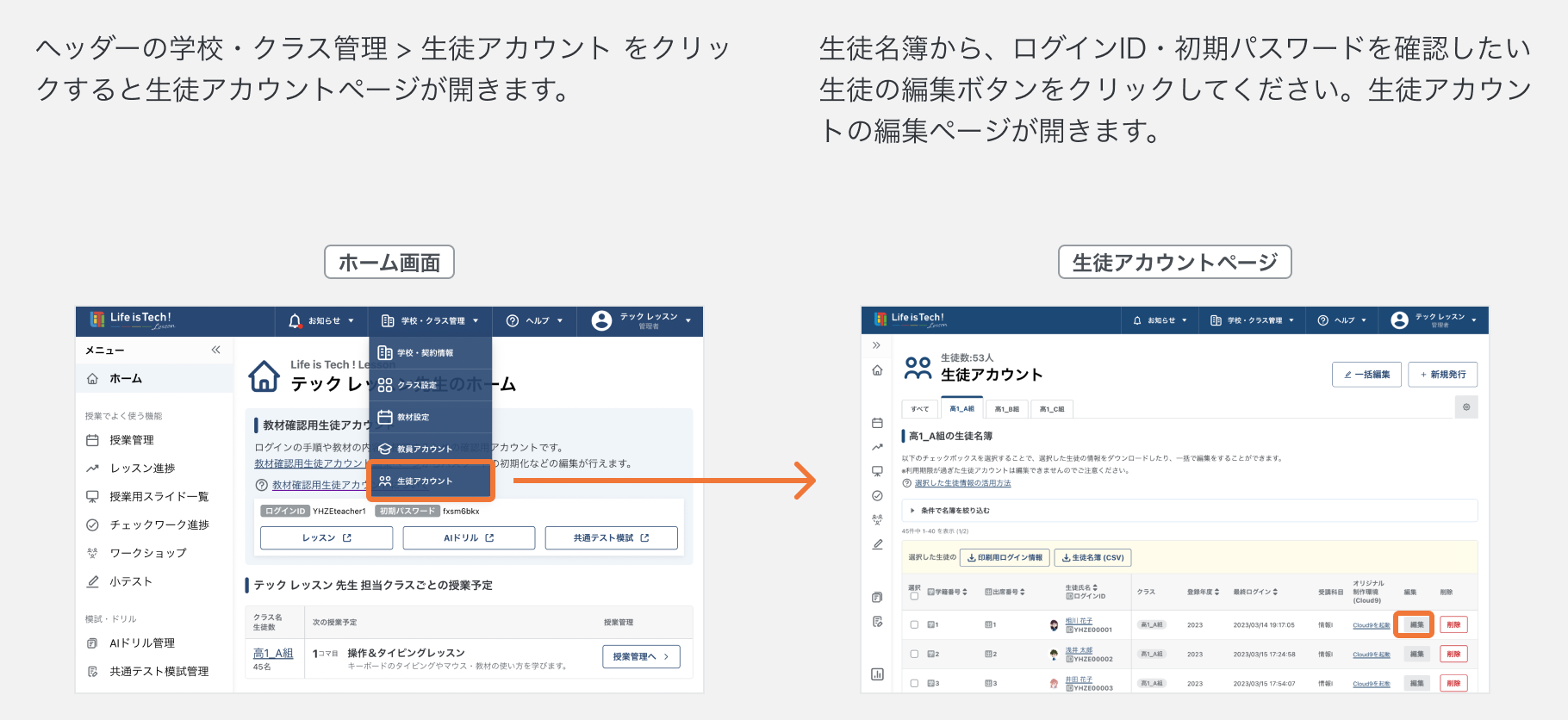Select 教材設定 from dropdown menu
1568x720 pixels.
point(430,417)
